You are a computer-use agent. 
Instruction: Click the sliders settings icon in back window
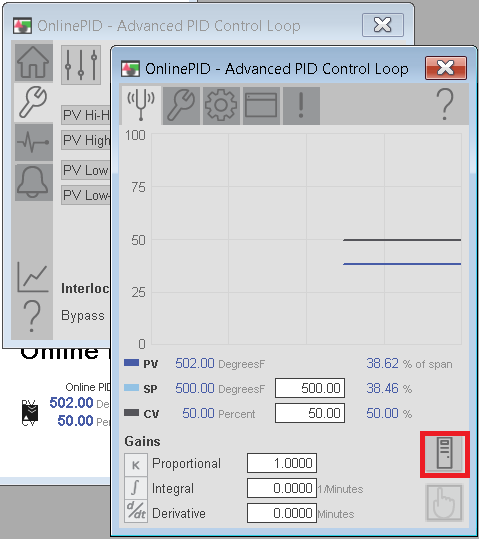tap(81, 65)
